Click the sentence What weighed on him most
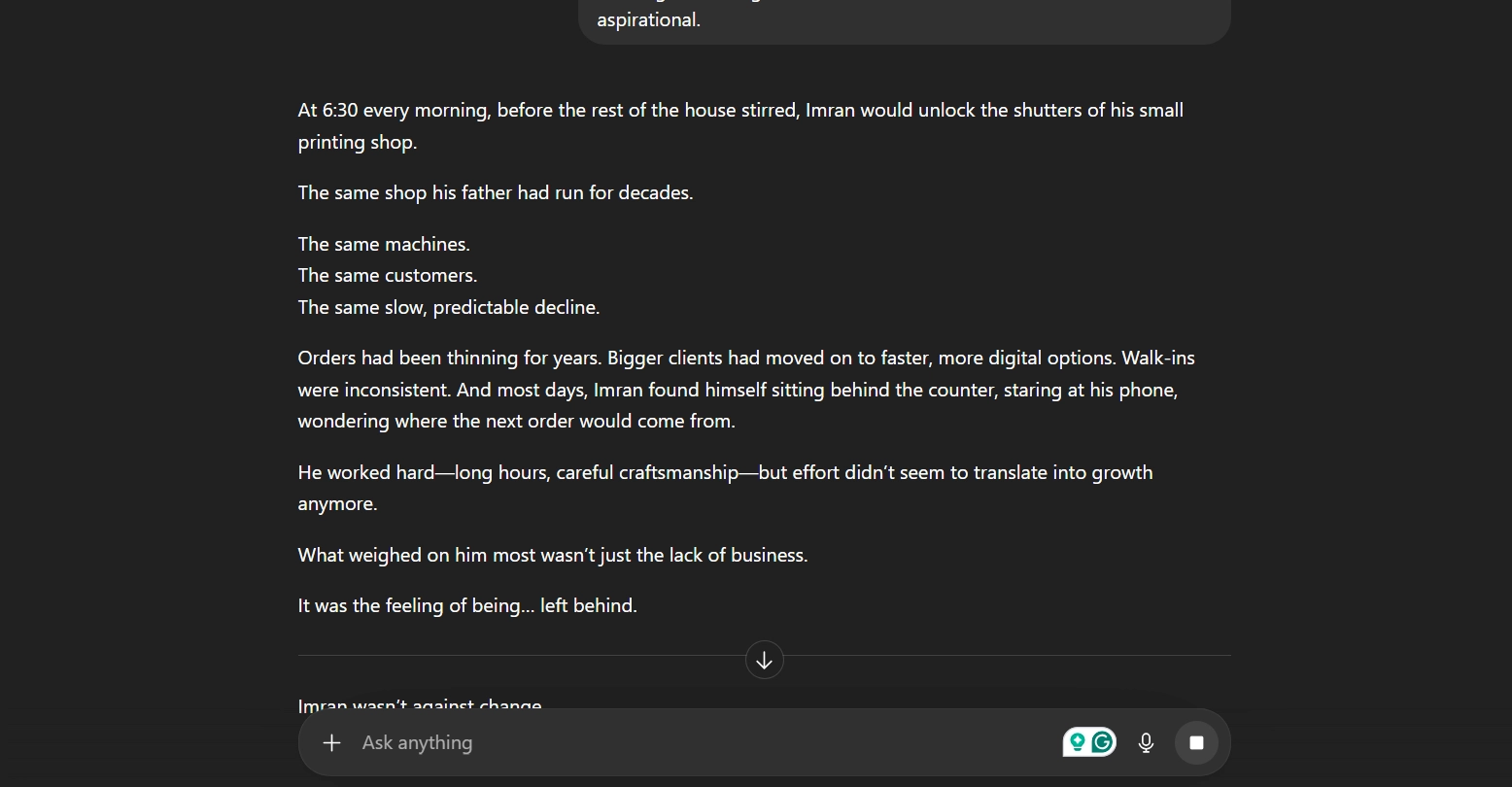1512x787 pixels. [x=553, y=556]
